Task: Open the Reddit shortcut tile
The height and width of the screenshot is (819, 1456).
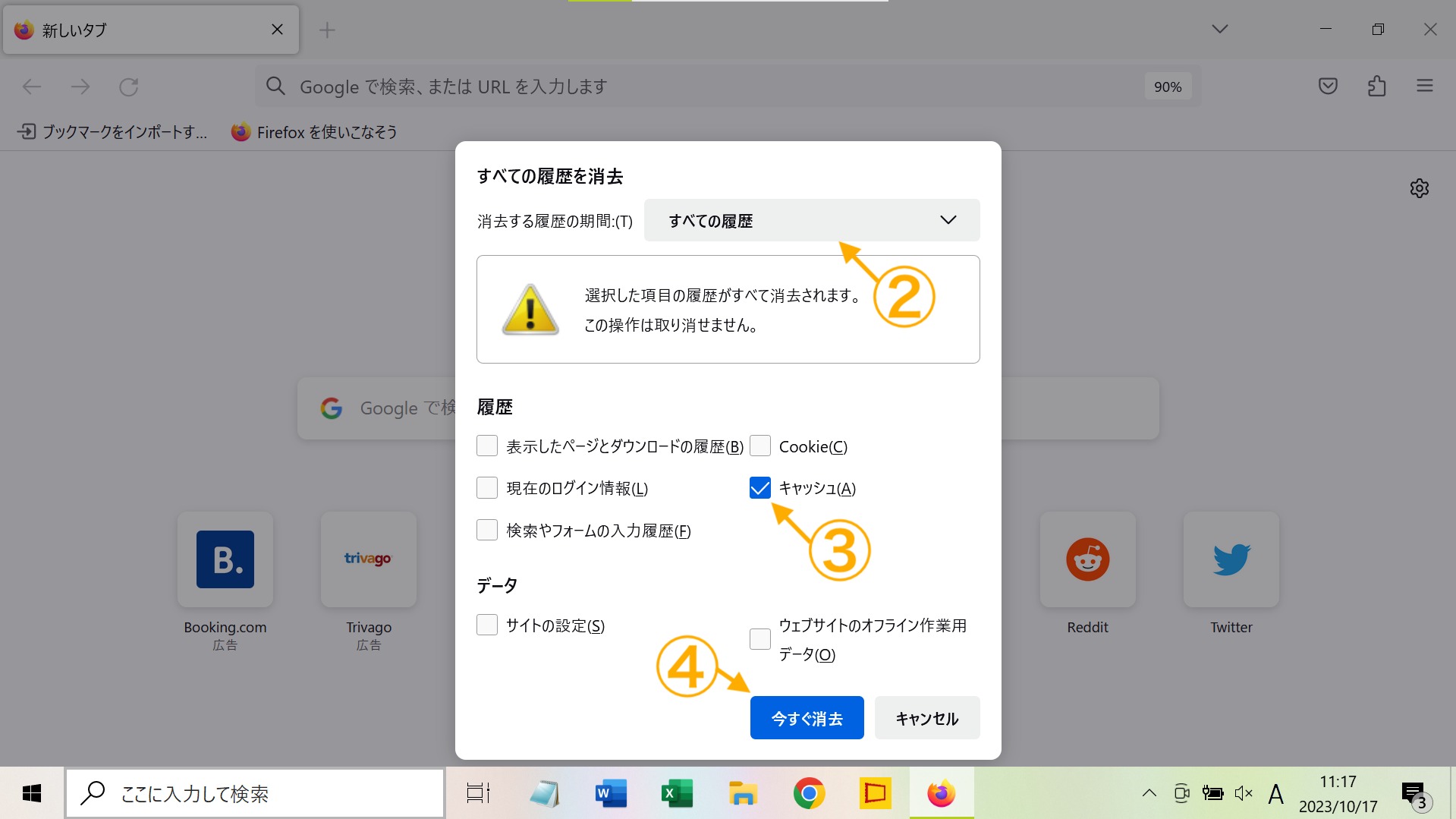Action: coord(1088,559)
